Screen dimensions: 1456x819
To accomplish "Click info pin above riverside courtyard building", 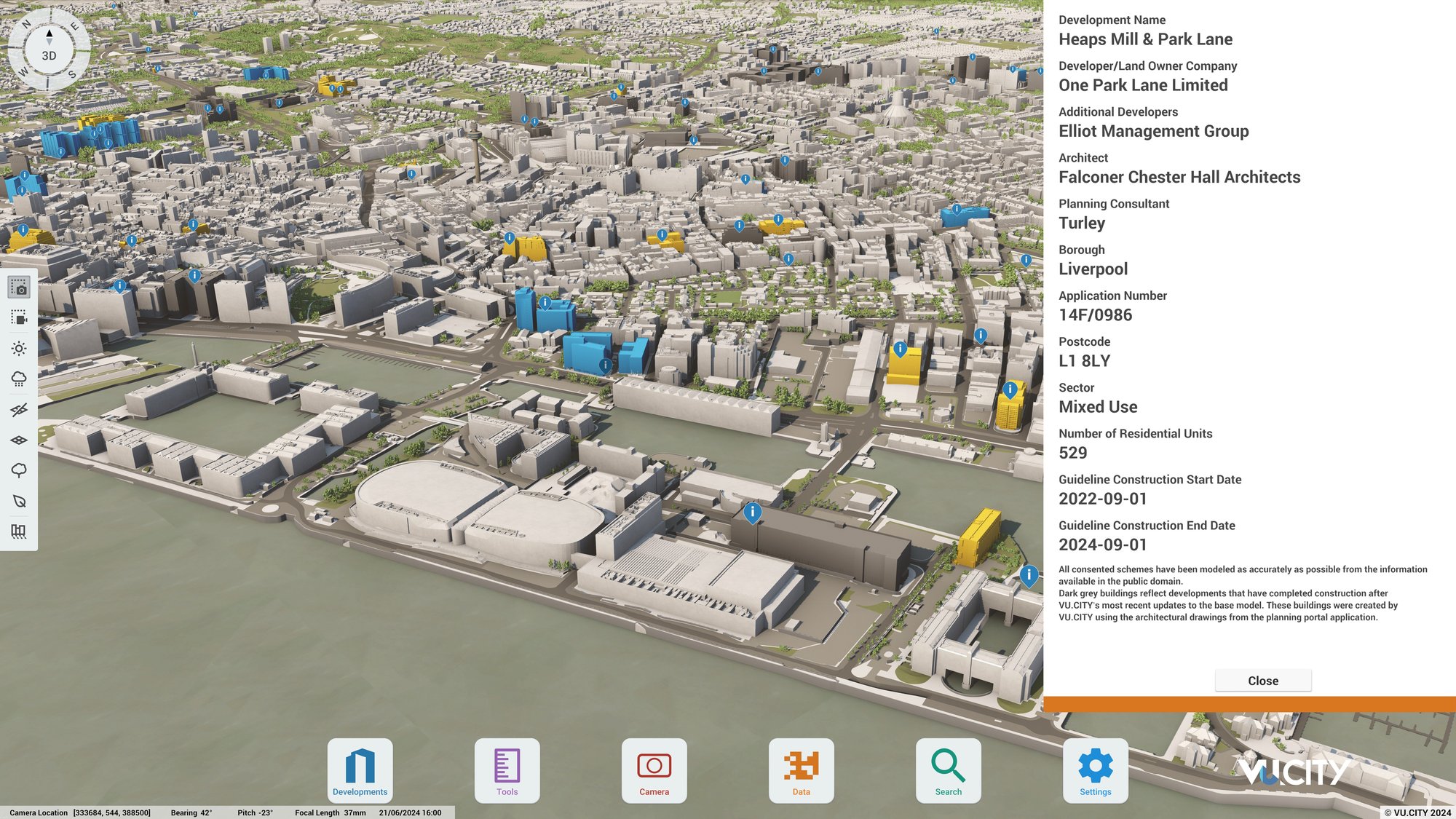I will (1029, 576).
